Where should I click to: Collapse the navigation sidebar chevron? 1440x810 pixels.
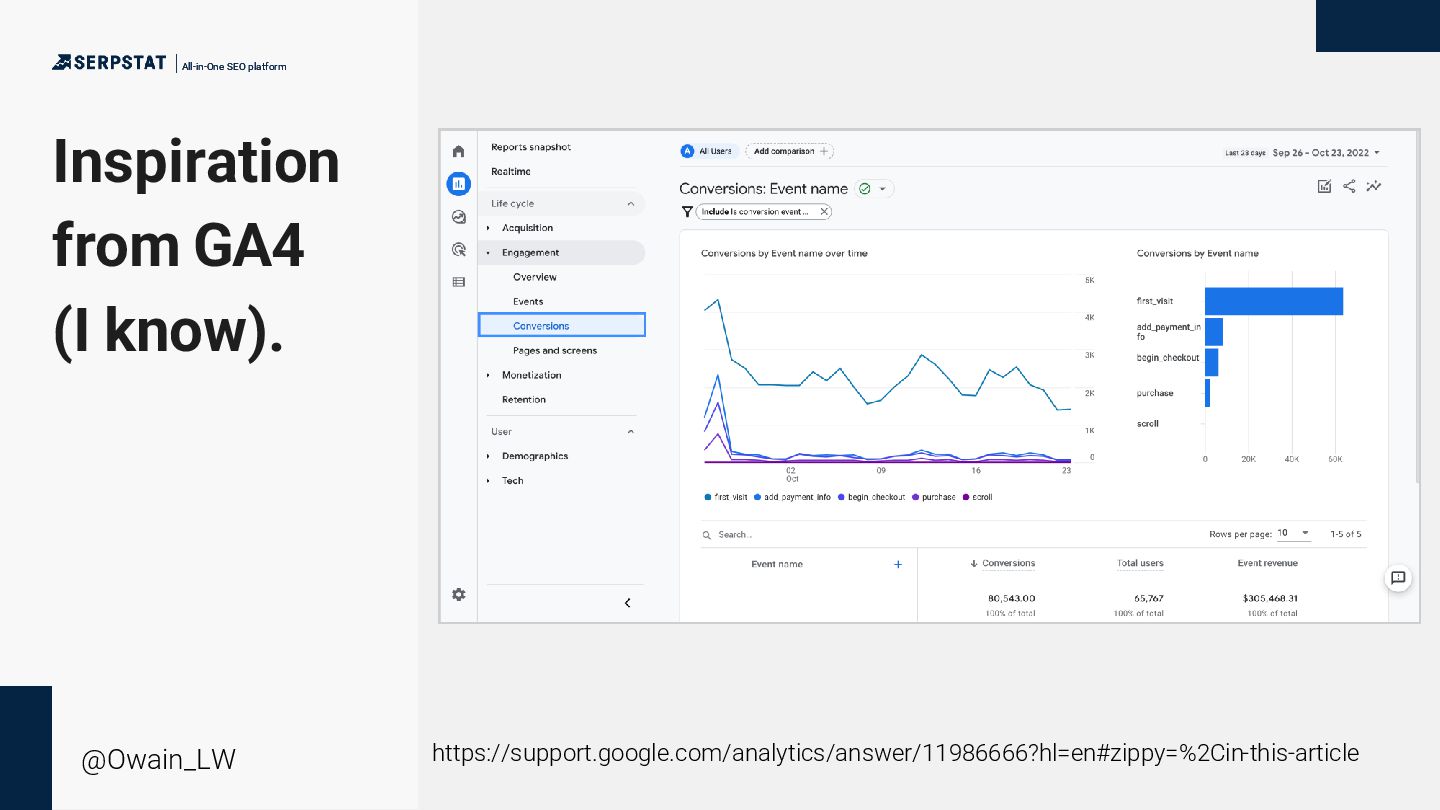[627, 603]
